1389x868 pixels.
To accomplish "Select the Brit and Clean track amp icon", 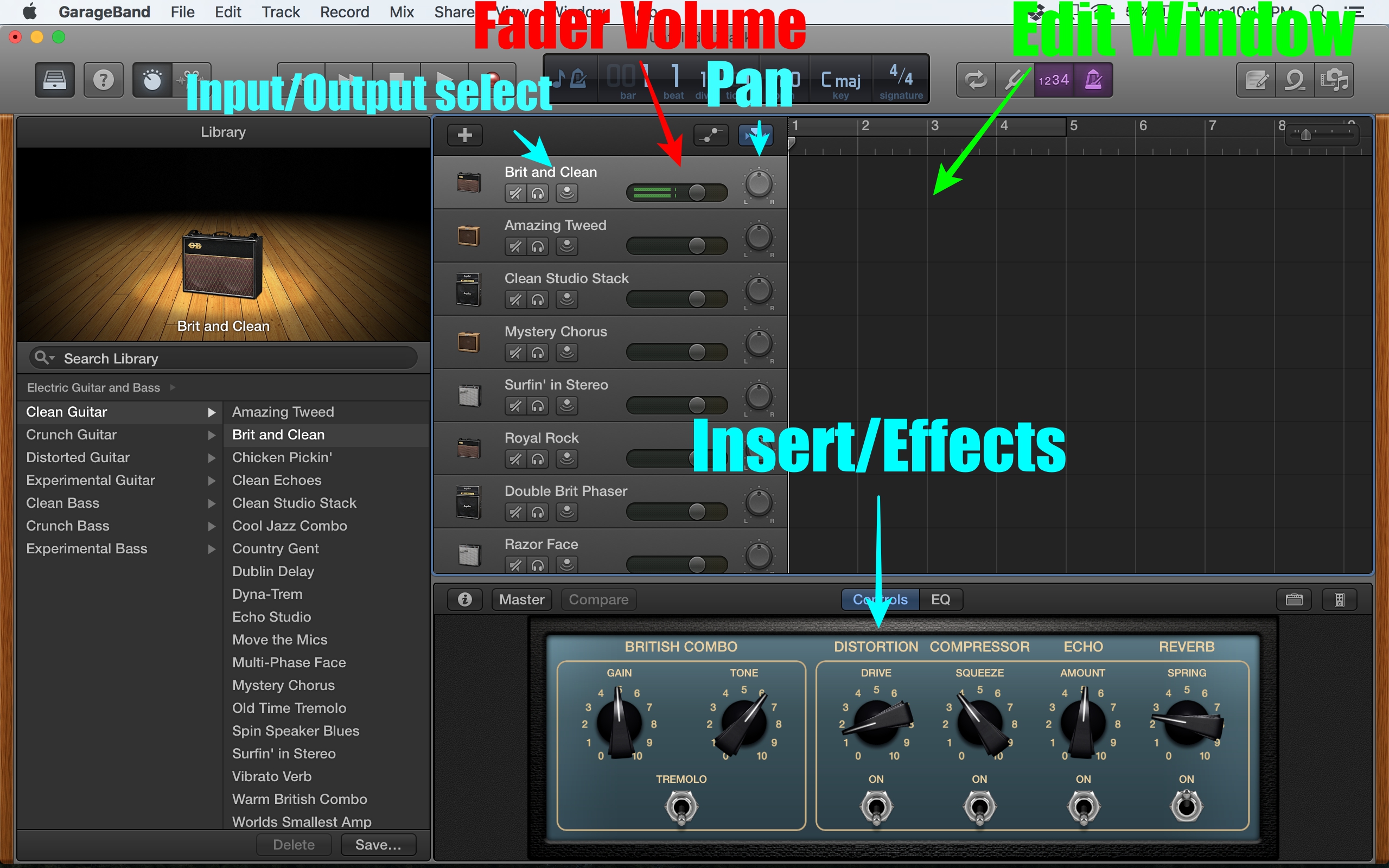I will pos(468,183).
